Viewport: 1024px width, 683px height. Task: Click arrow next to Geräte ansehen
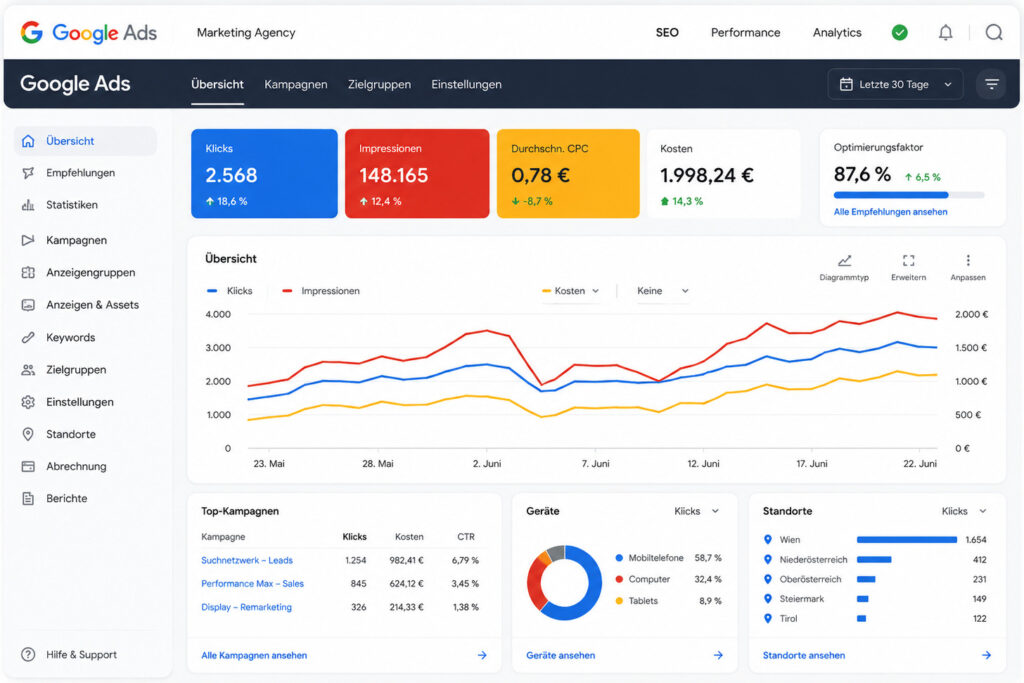[718, 655]
